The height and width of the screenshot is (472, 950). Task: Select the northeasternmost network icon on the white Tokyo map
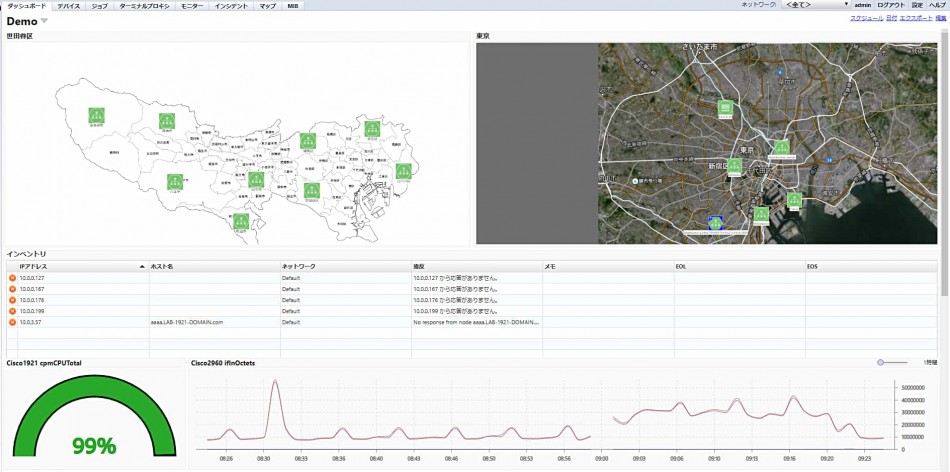372,128
